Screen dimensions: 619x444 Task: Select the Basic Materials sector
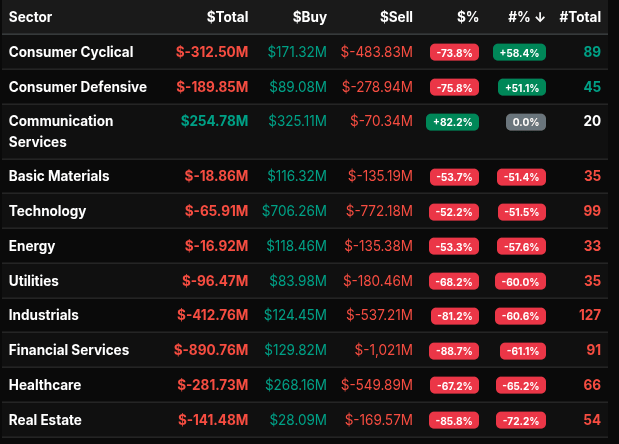point(59,176)
